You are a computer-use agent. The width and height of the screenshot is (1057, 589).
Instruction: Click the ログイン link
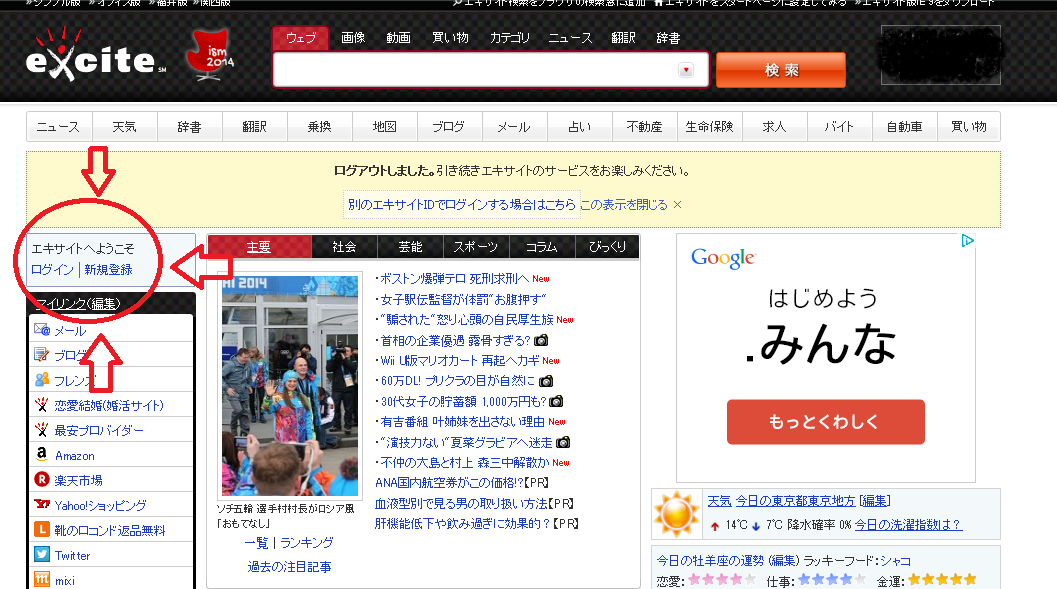pos(52,270)
